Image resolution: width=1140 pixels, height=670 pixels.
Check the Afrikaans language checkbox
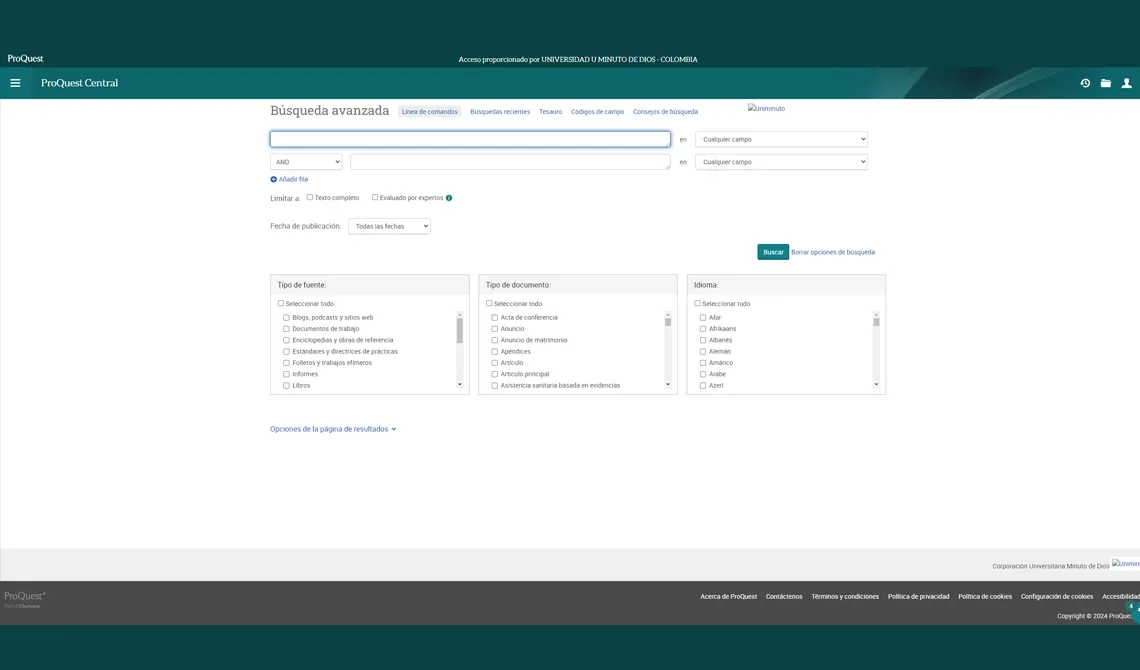(x=703, y=329)
